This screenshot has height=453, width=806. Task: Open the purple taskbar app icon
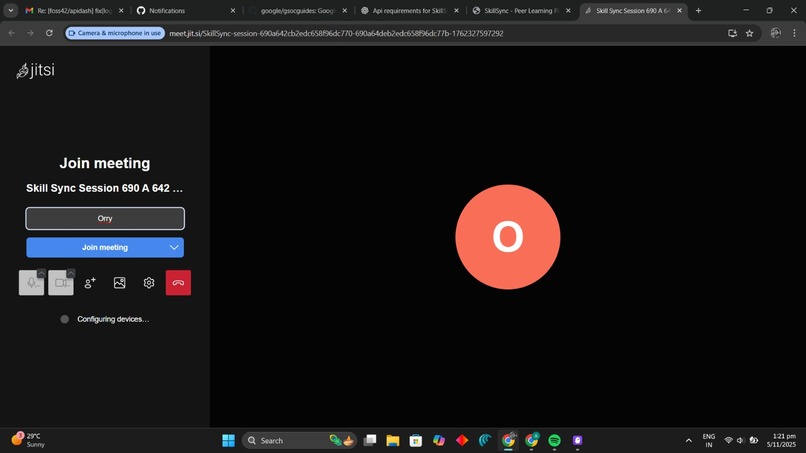578,441
